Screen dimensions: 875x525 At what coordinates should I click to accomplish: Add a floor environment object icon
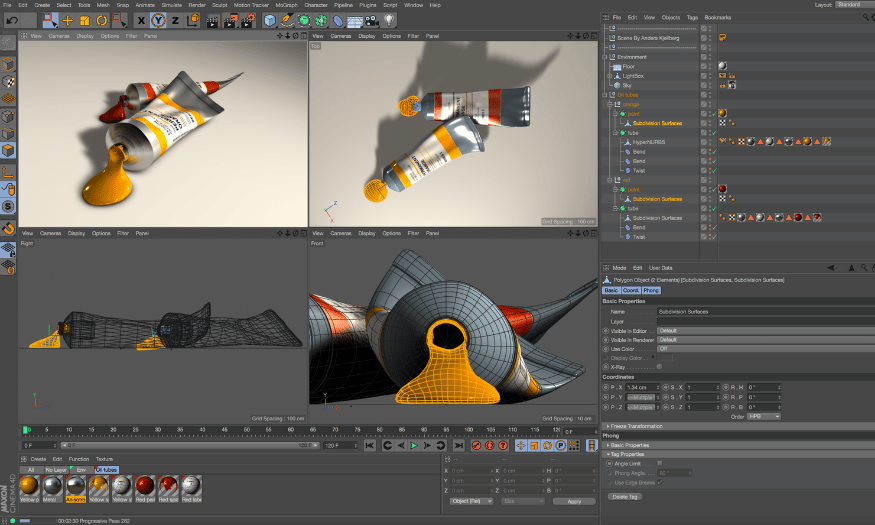(x=355, y=21)
